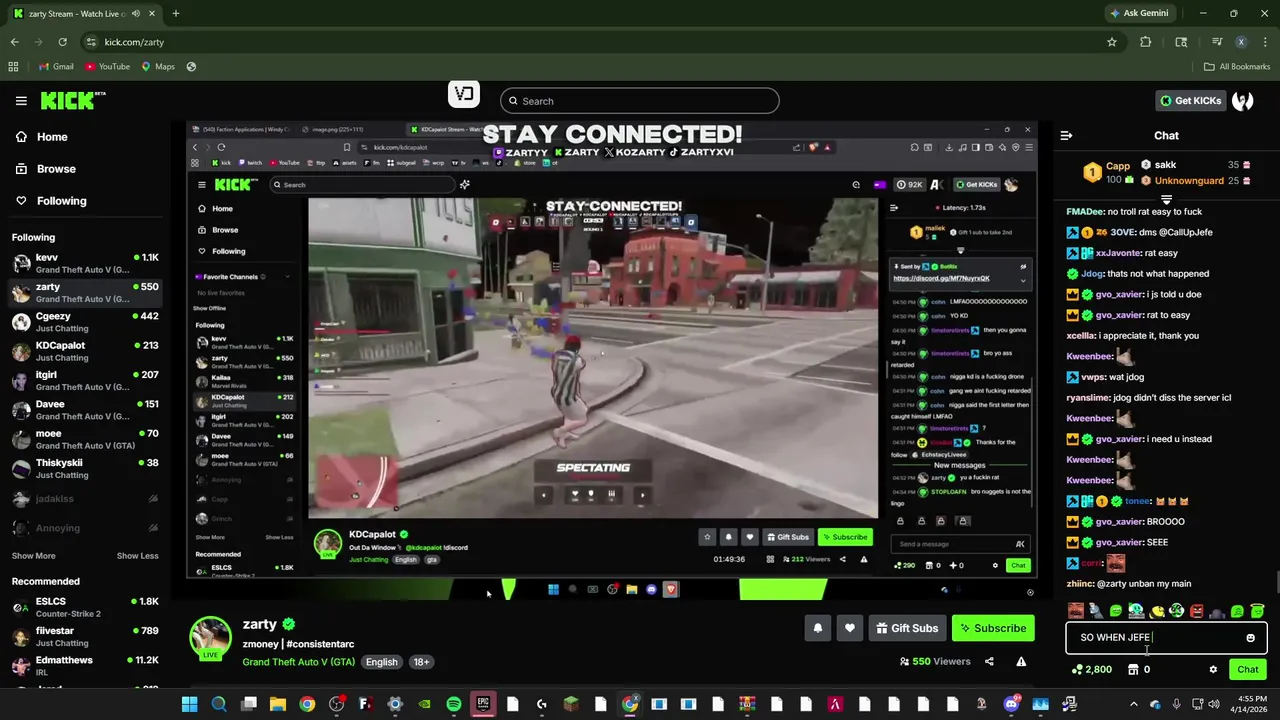Image resolution: width=1280 pixels, height=720 pixels.
Task: Collapse following list with Show Less
Action: pos(137,556)
